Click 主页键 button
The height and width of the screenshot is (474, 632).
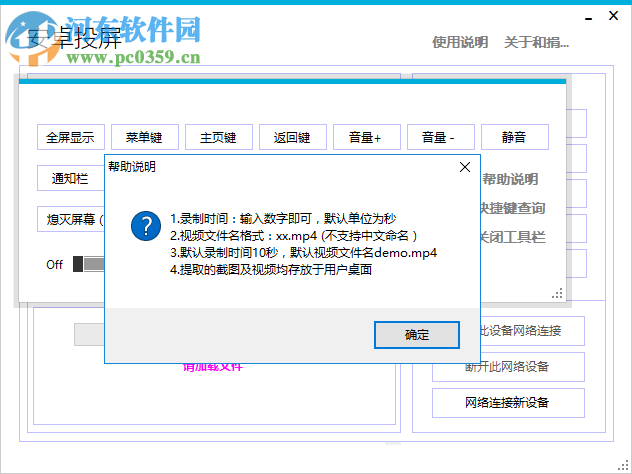pyautogui.click(x=219, y=137)
